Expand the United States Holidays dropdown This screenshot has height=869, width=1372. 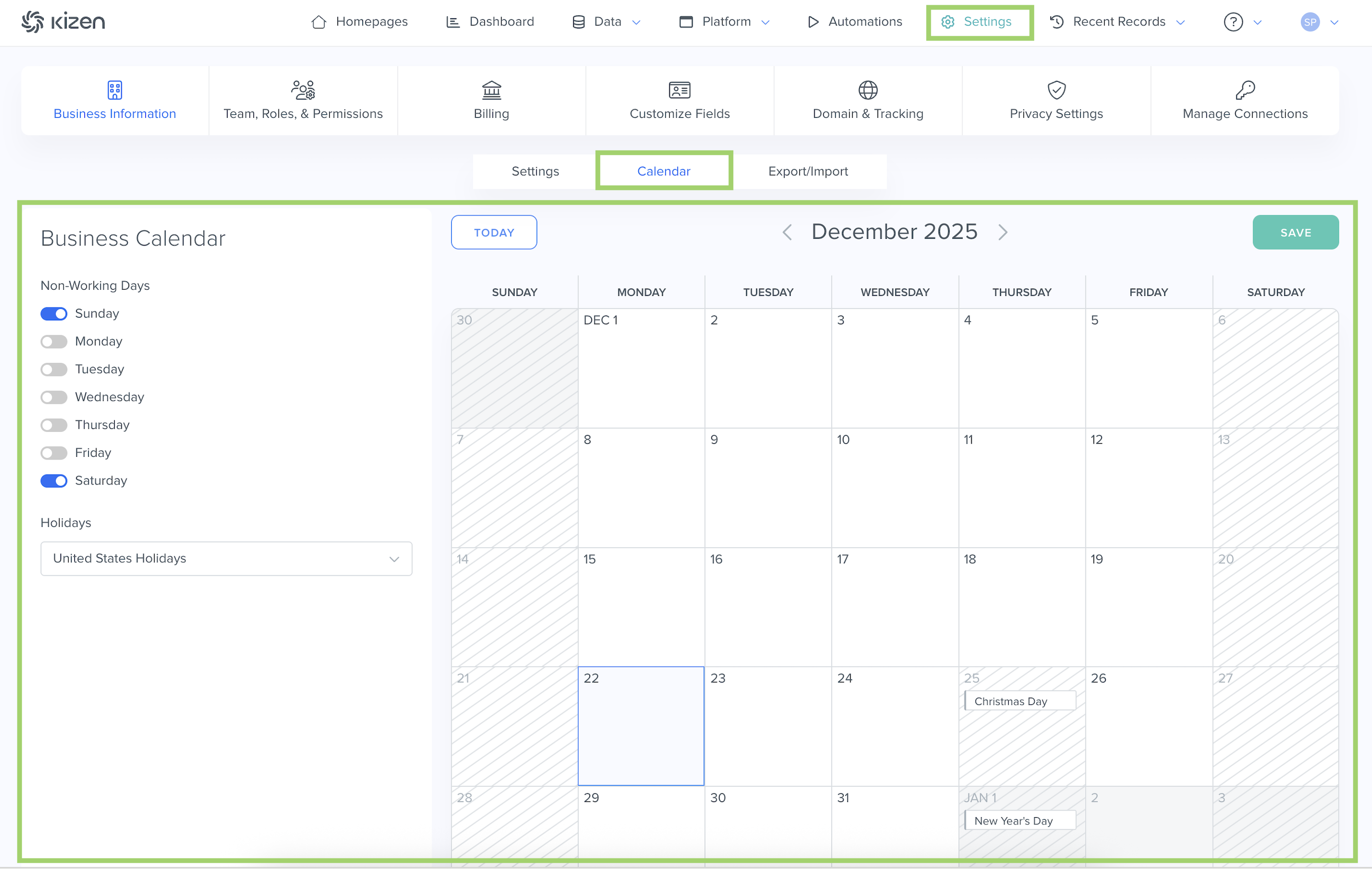(x=226, y=559)
